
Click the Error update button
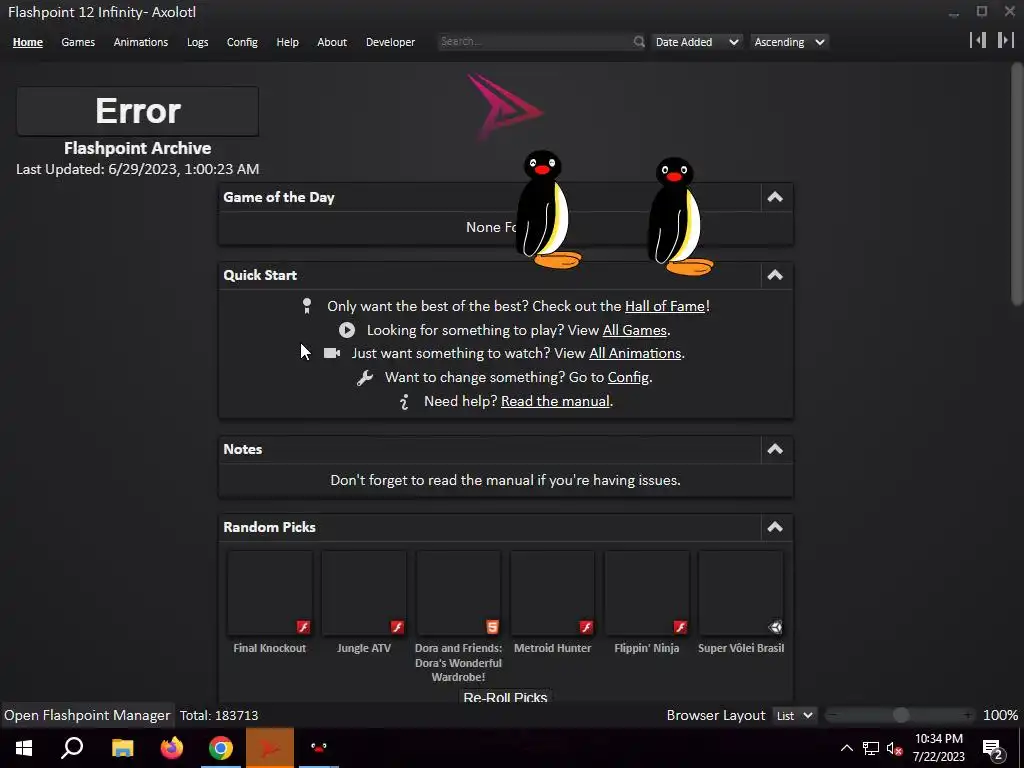(138, 111)
